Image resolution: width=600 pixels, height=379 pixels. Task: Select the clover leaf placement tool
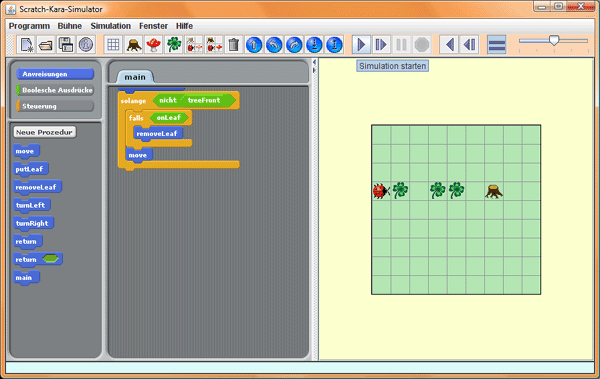pos(174,45)
